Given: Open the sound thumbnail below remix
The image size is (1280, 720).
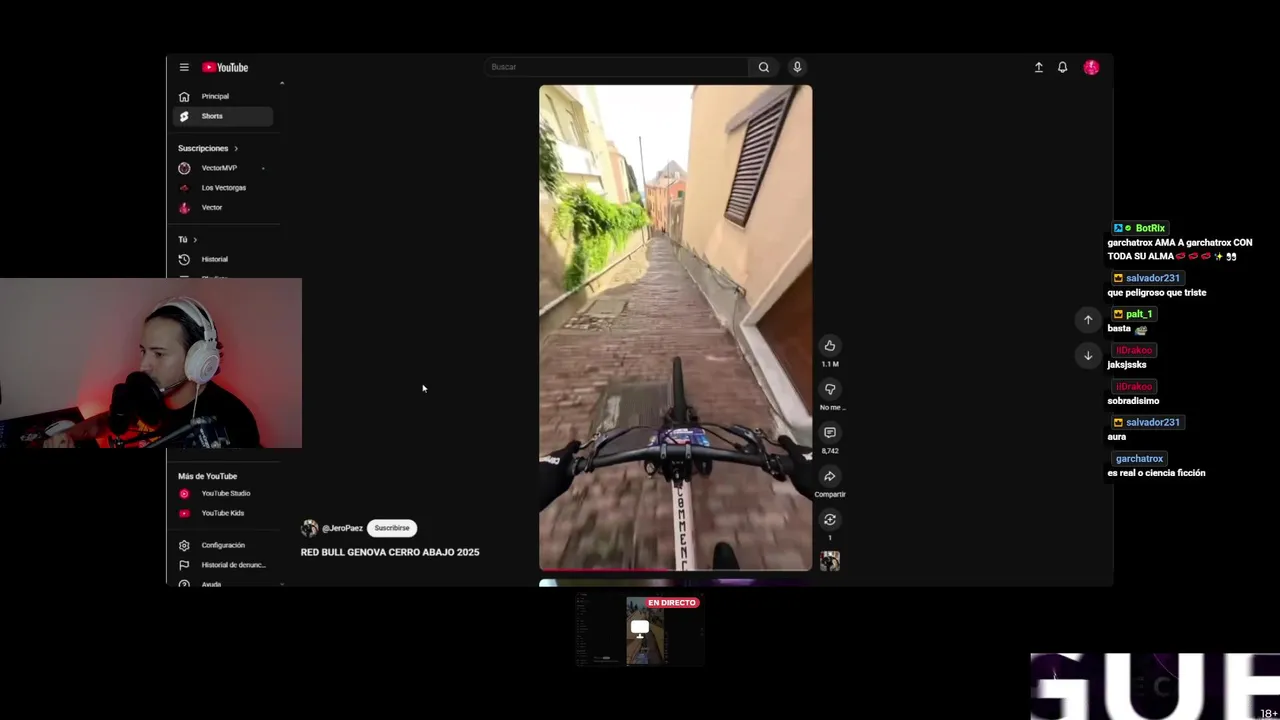Looking at the screenshot, I should (x=830, y=561).
